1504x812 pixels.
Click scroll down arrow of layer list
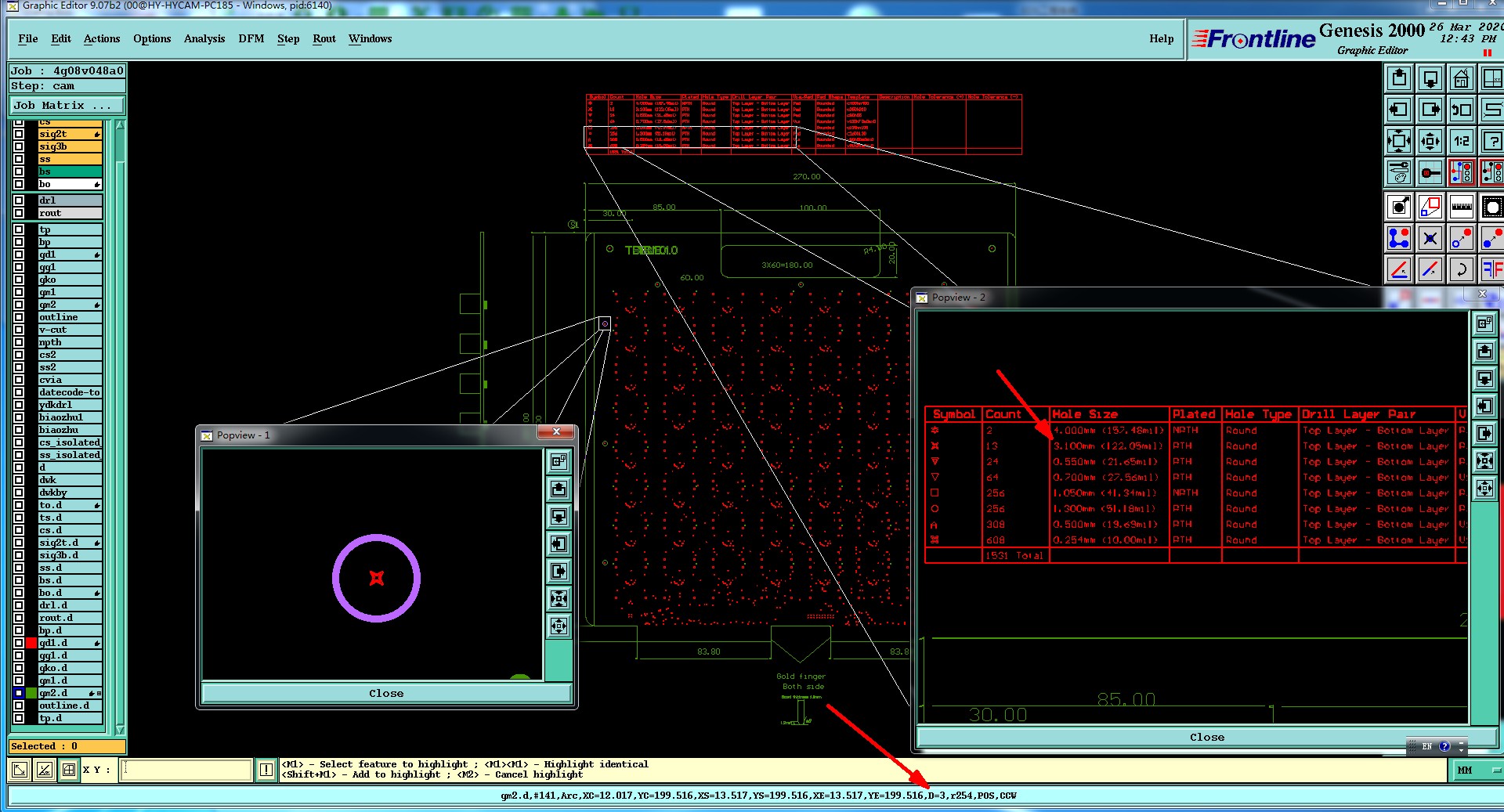click(x=120, y=730)
